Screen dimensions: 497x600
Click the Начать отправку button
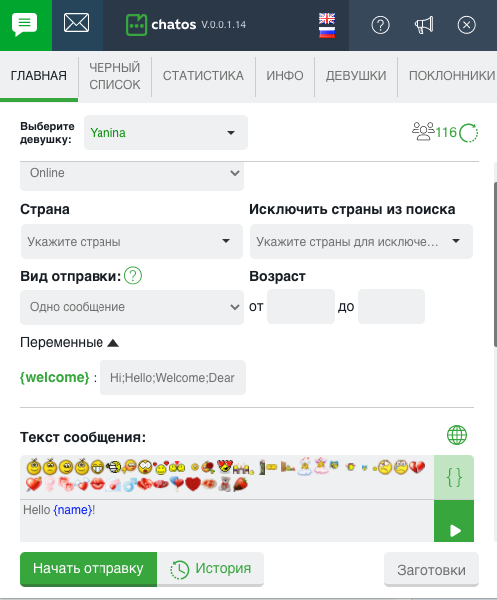pos(88,569)
